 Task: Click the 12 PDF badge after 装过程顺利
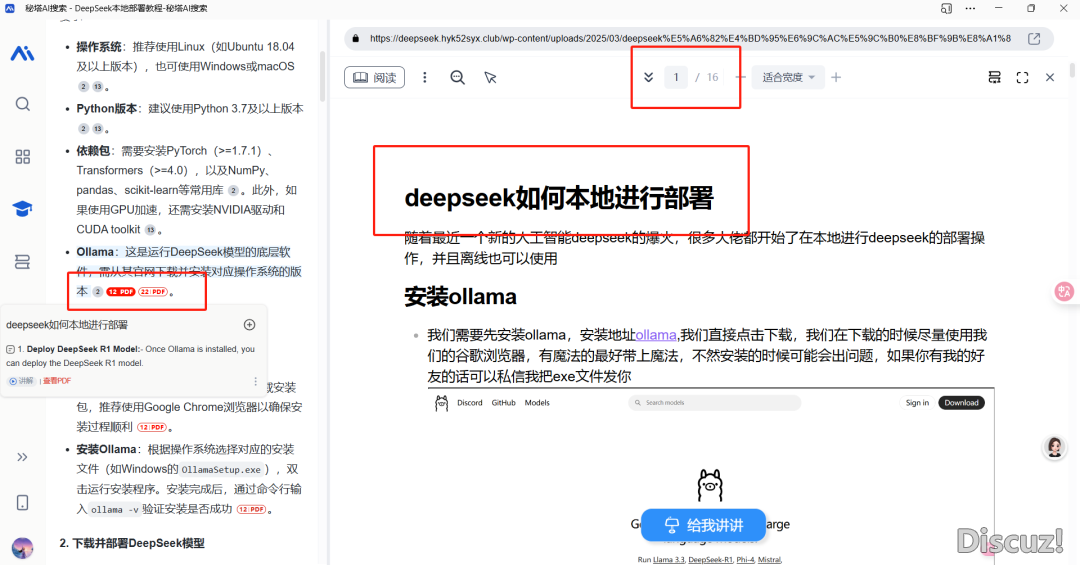tap(152, 427)
